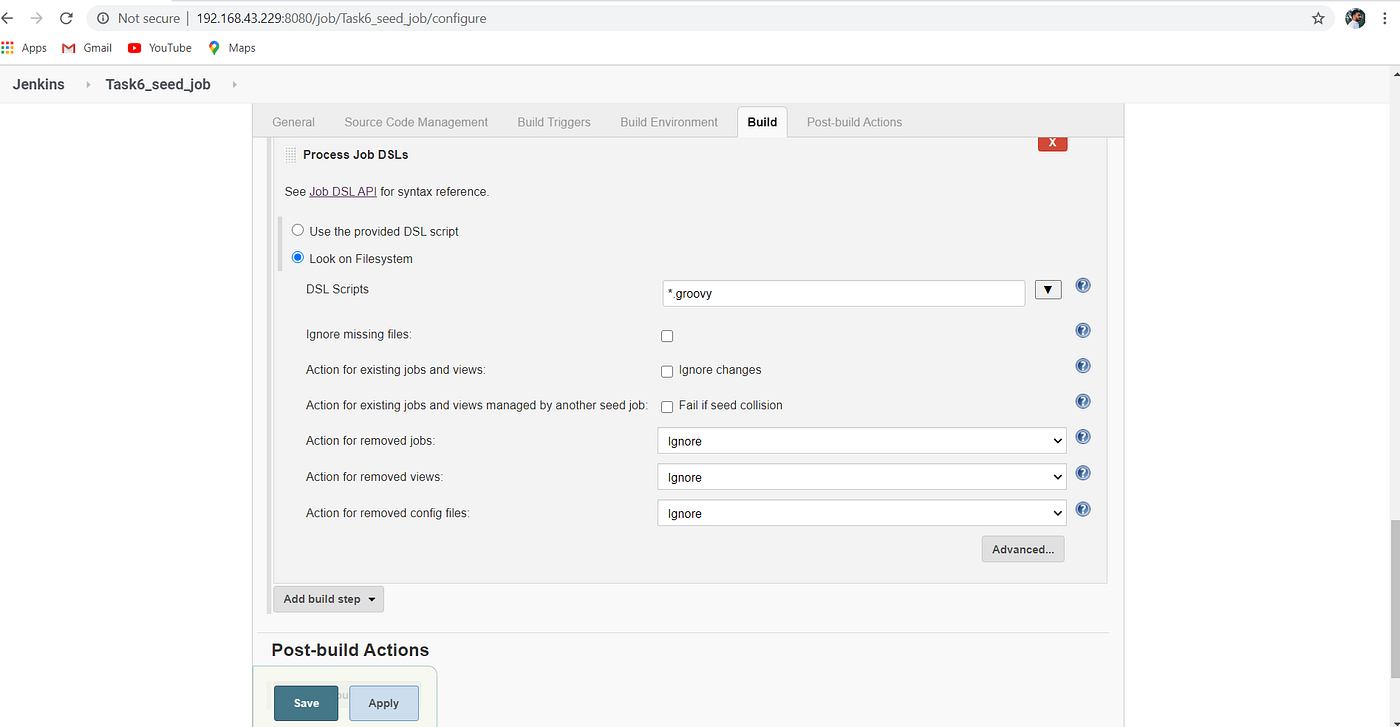Open Gmail from the bookmarks bar
Viewport: 1400px width, 727px height.
tap(86, 47)
